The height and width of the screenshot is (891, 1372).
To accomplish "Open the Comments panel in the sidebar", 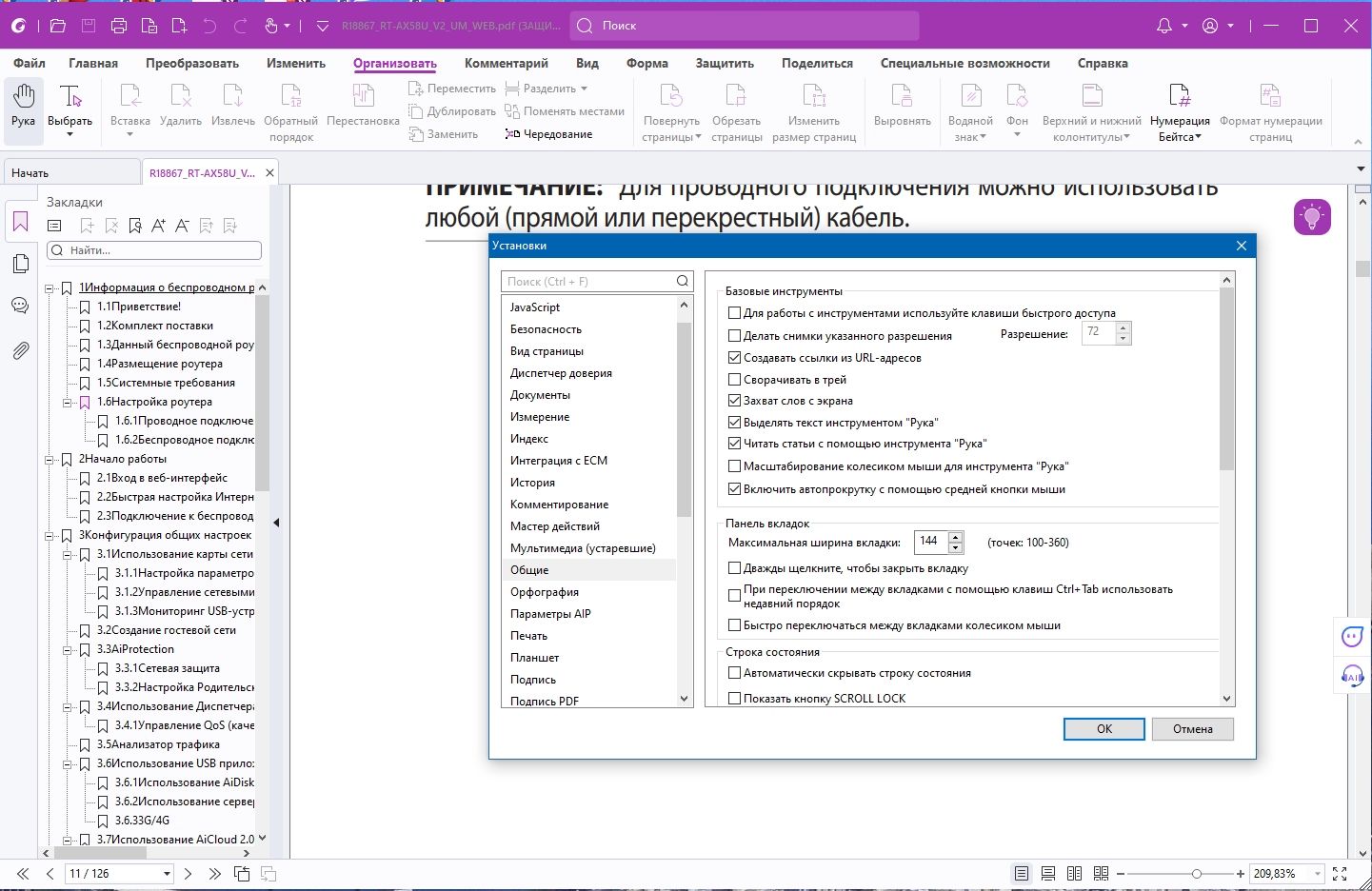I will [20, 305].
